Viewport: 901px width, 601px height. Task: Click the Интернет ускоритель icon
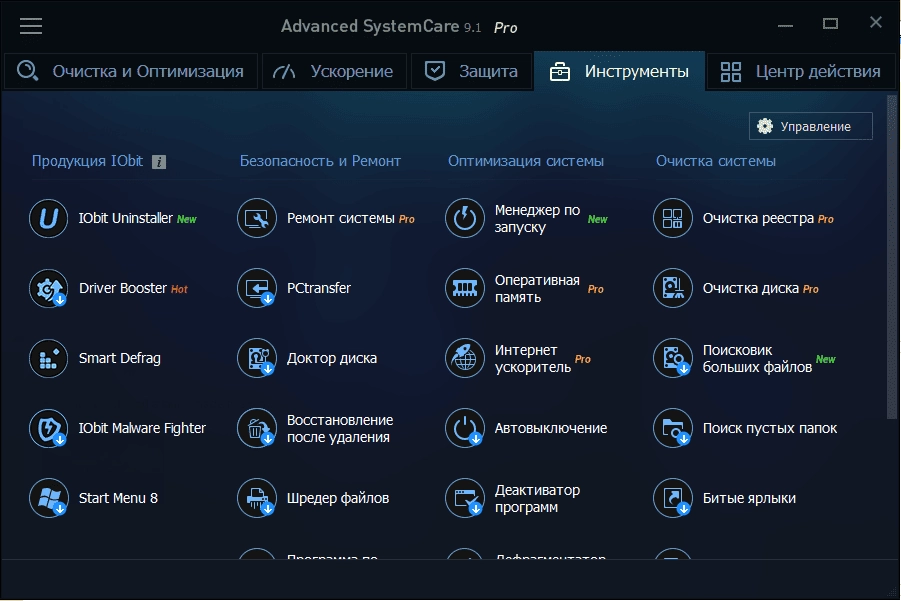tap(465, 359)
